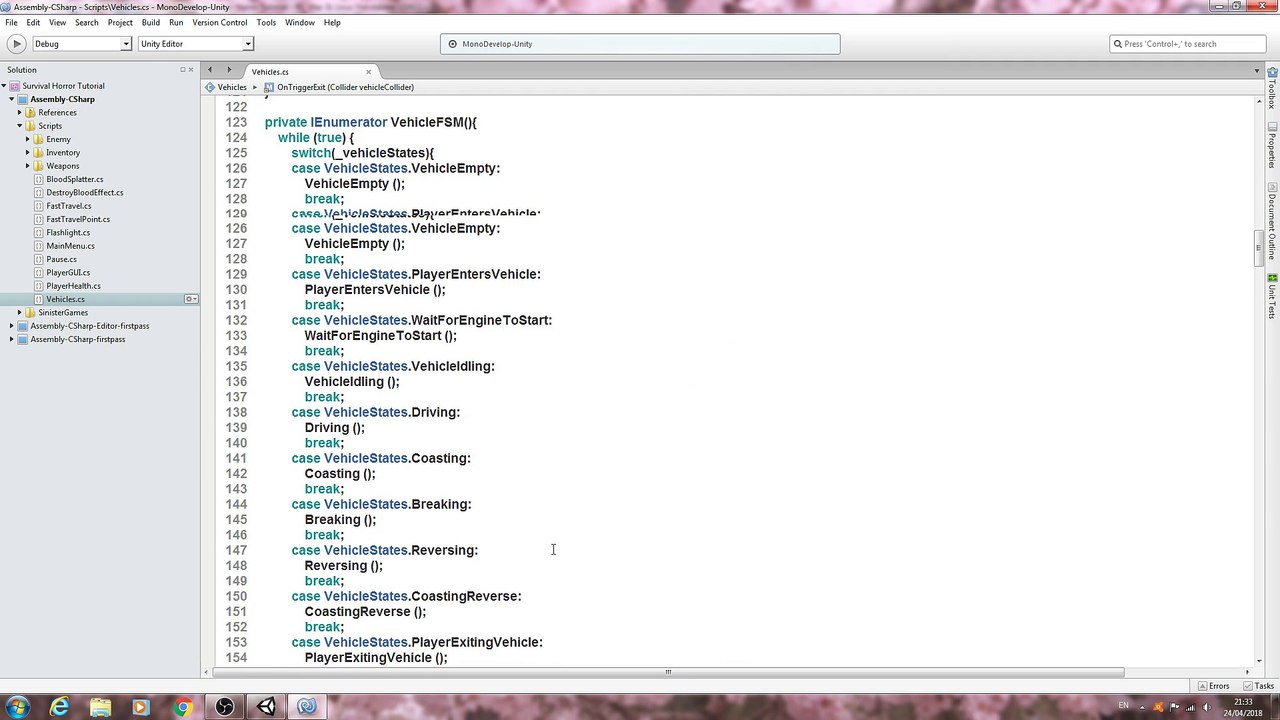Close the Vehicles.cs tab

(x=368, y=71)
